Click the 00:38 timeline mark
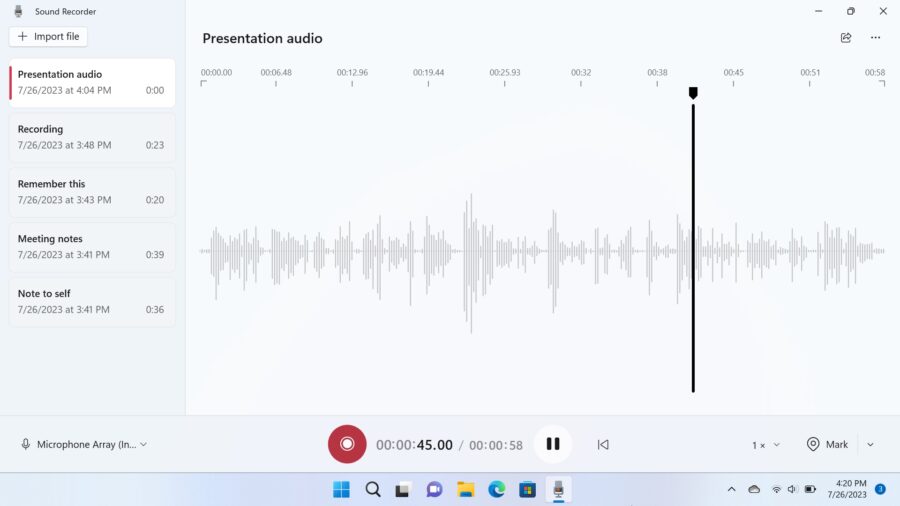The width and height of the screenshot is (900, 506). click(x=657, y=73)
